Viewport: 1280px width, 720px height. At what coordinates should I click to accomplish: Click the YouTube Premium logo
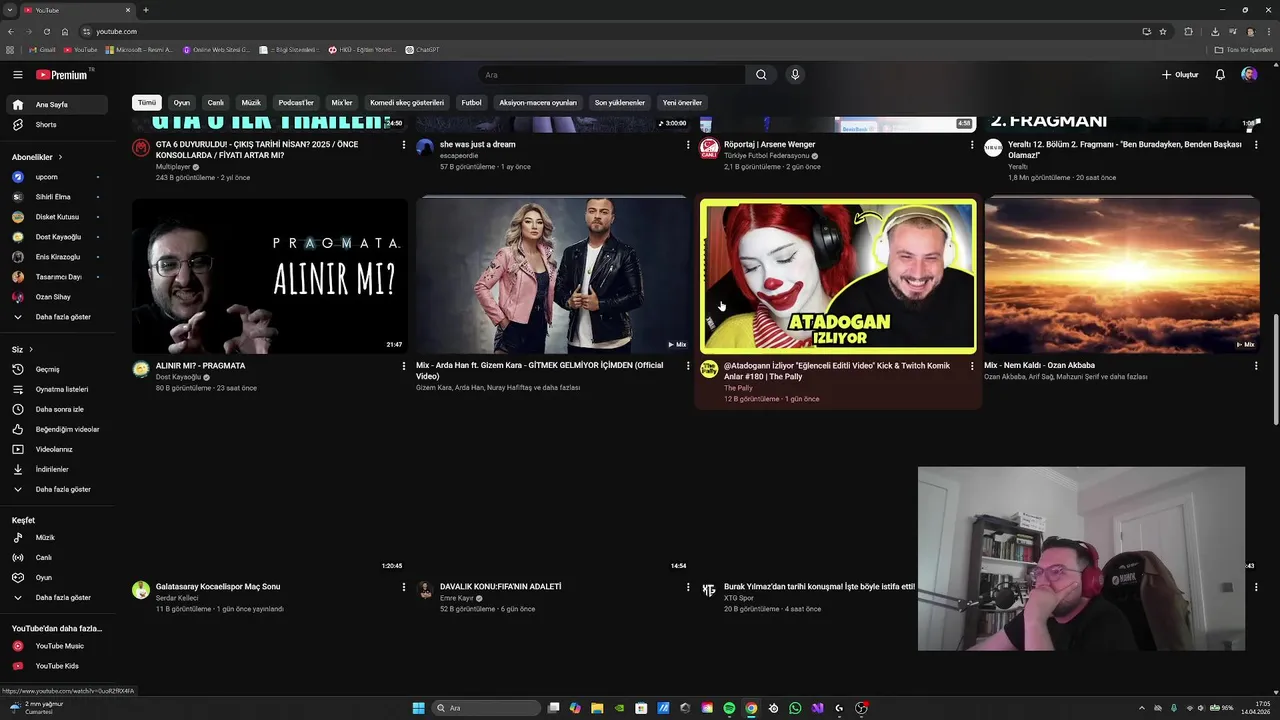click(x=62, y=75)
